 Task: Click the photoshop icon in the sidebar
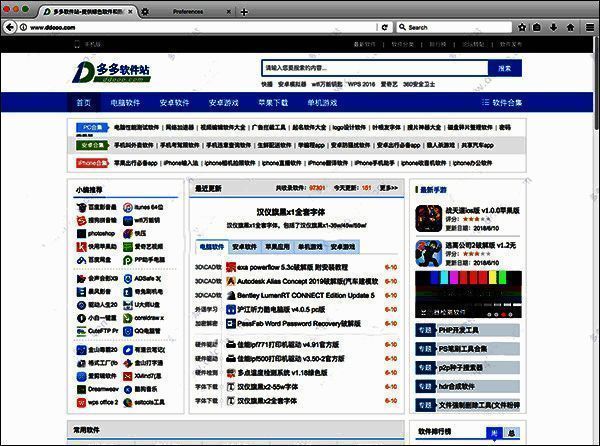[80, 233]
